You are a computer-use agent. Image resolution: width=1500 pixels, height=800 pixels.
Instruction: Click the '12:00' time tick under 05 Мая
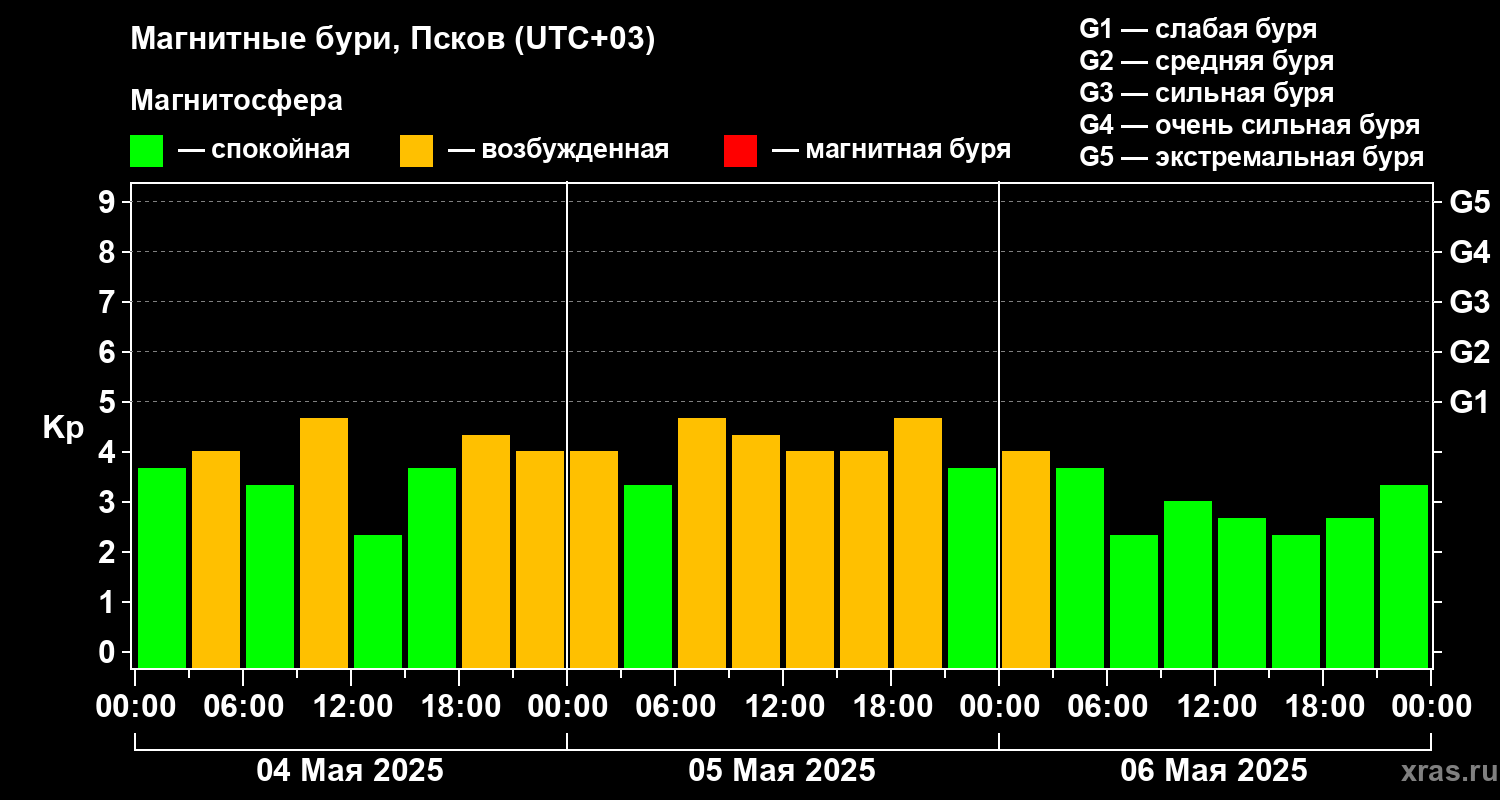[x=783, y=707]
